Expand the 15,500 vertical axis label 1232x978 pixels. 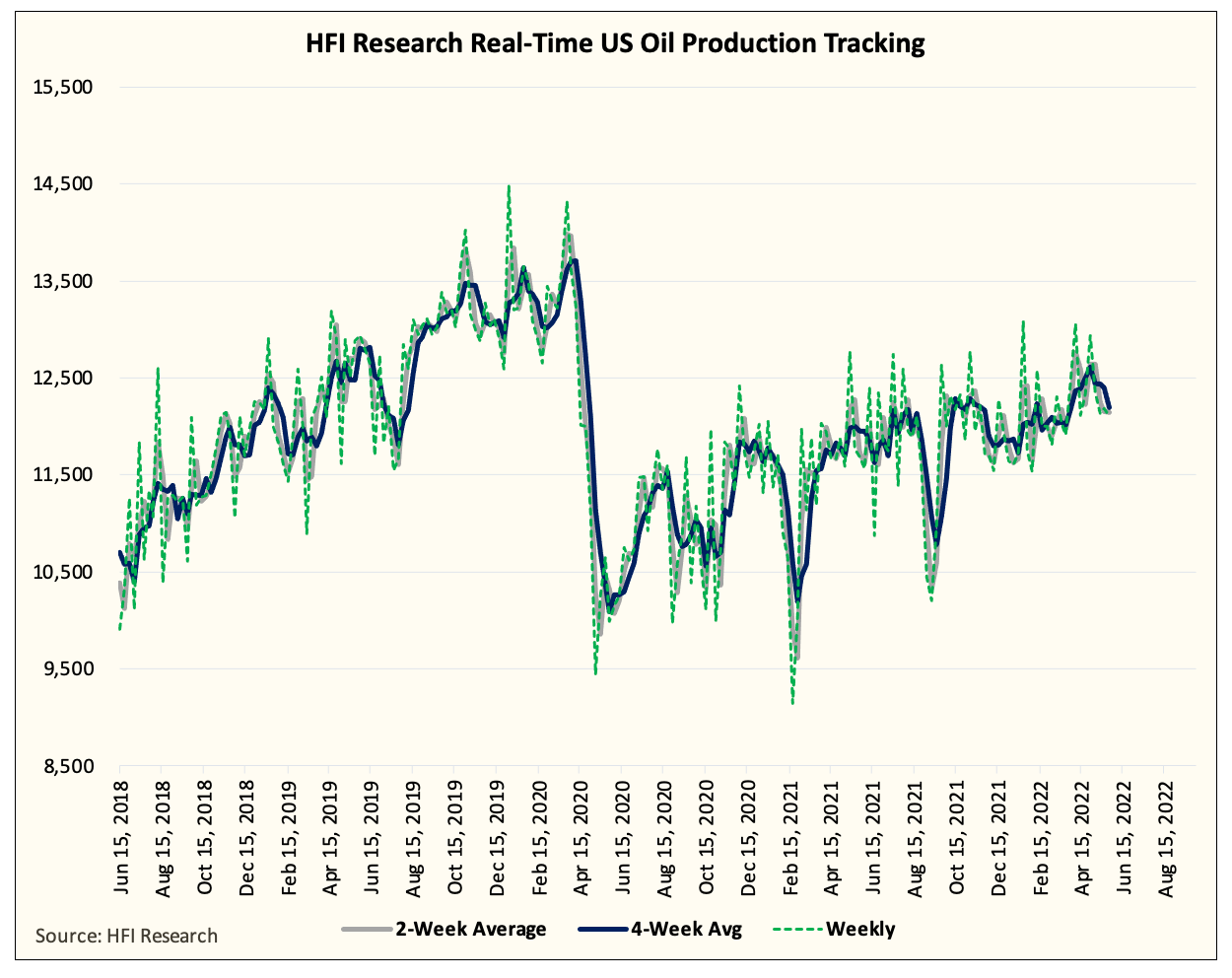click(x=65, y=88)
